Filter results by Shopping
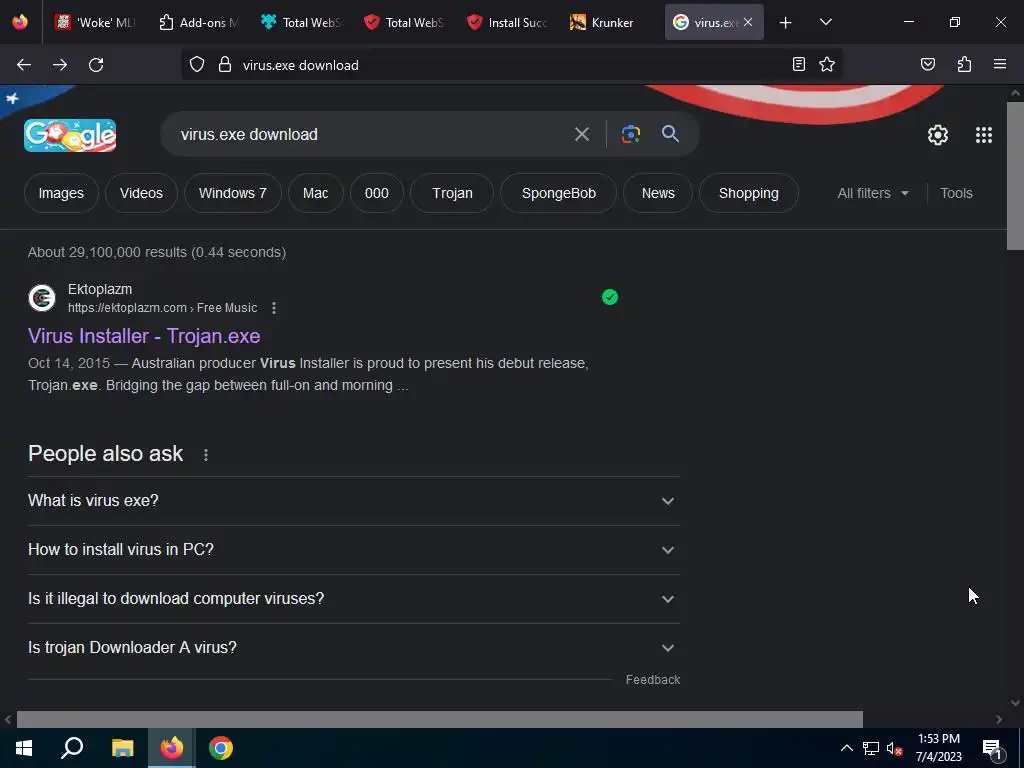The width and height of the screenshot is (1024, 768). coord(748,193)
